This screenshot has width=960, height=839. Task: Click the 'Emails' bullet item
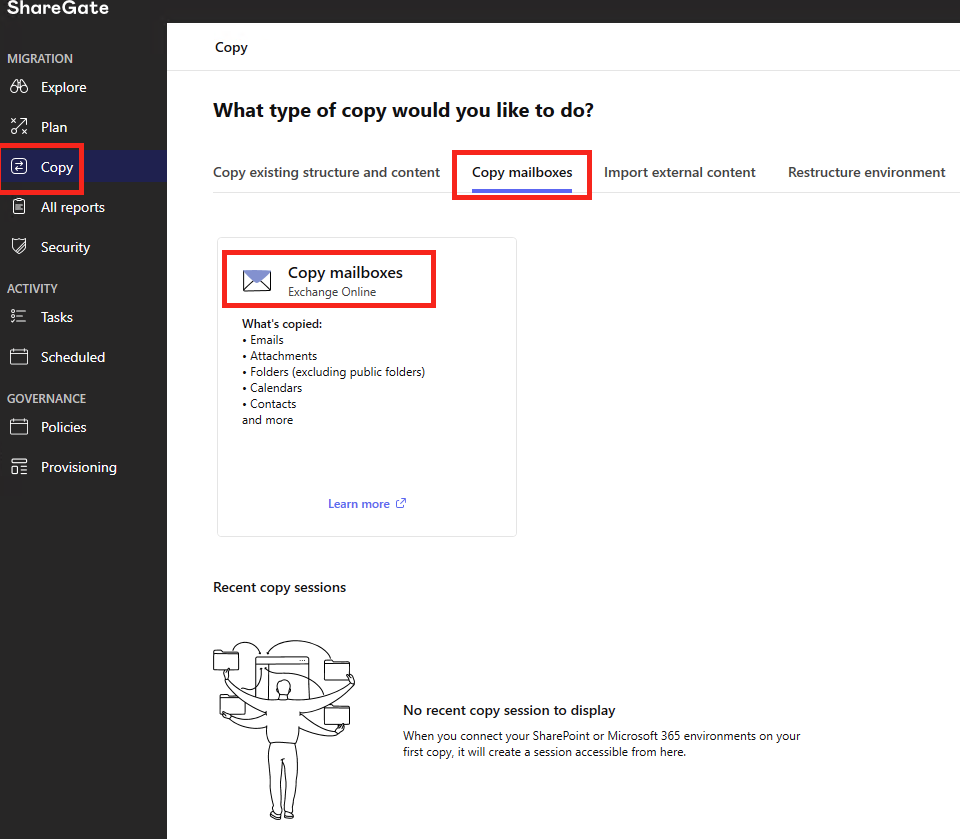[266, 339]
